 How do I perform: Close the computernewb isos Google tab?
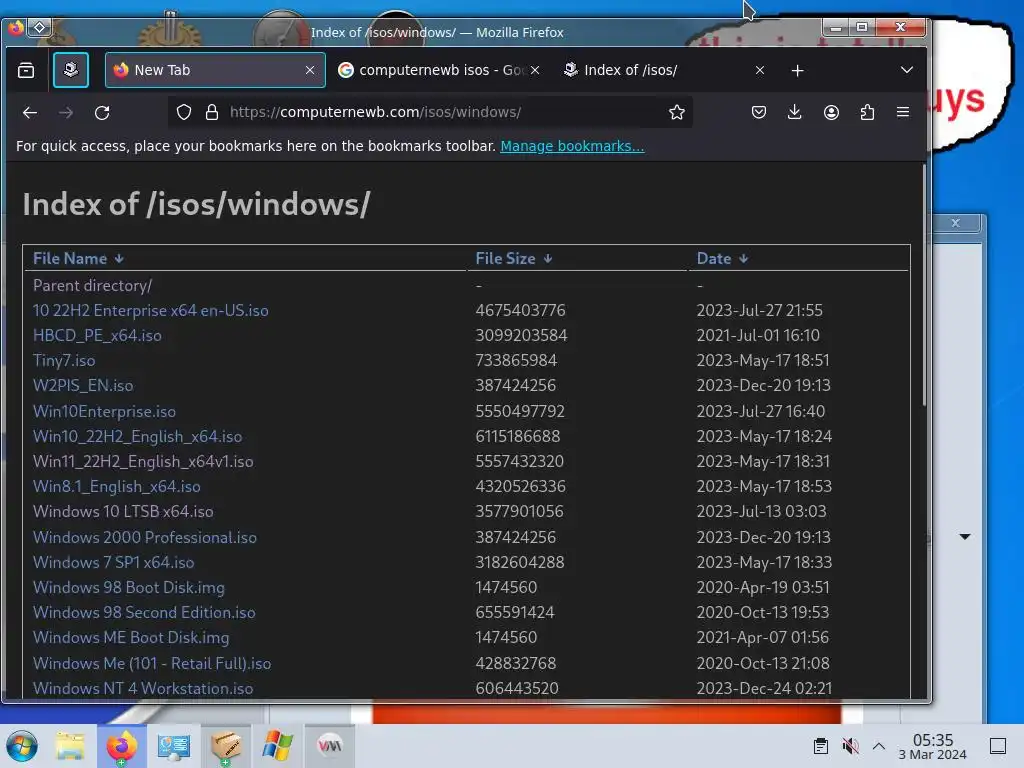pos(535,70)
